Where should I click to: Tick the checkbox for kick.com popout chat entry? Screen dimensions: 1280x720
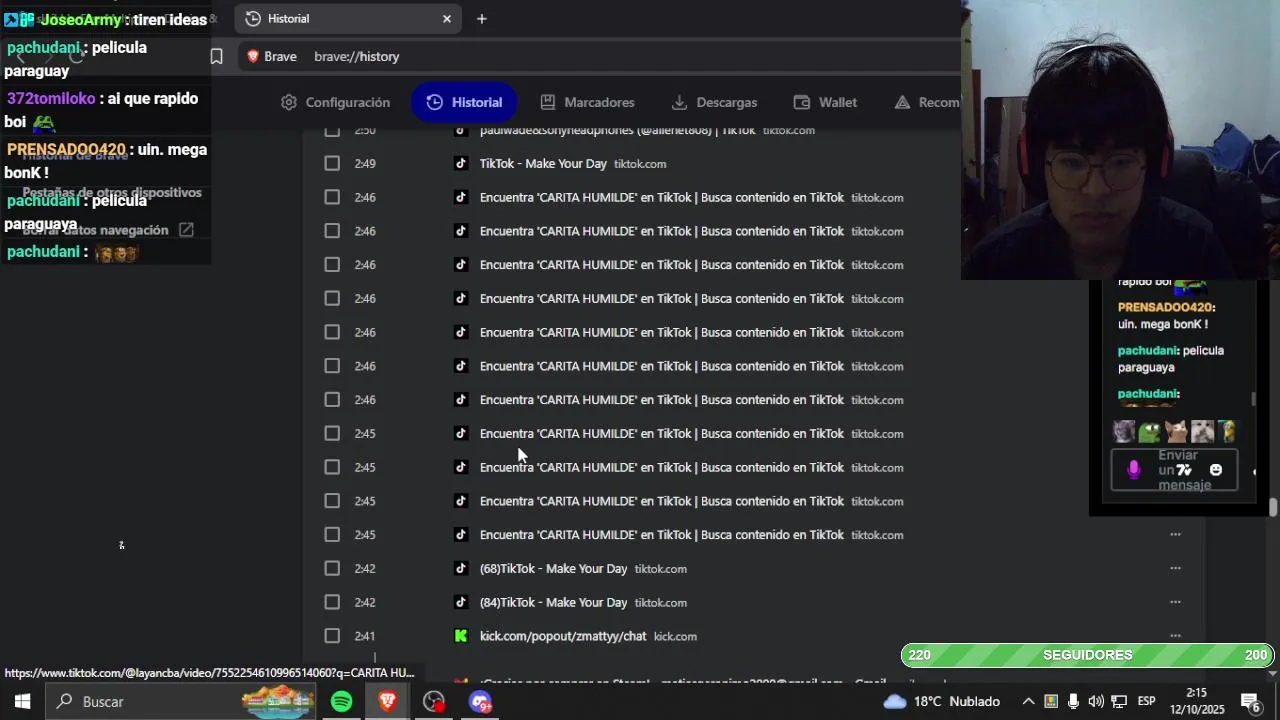pyautogui.click(x=332, y=636)
